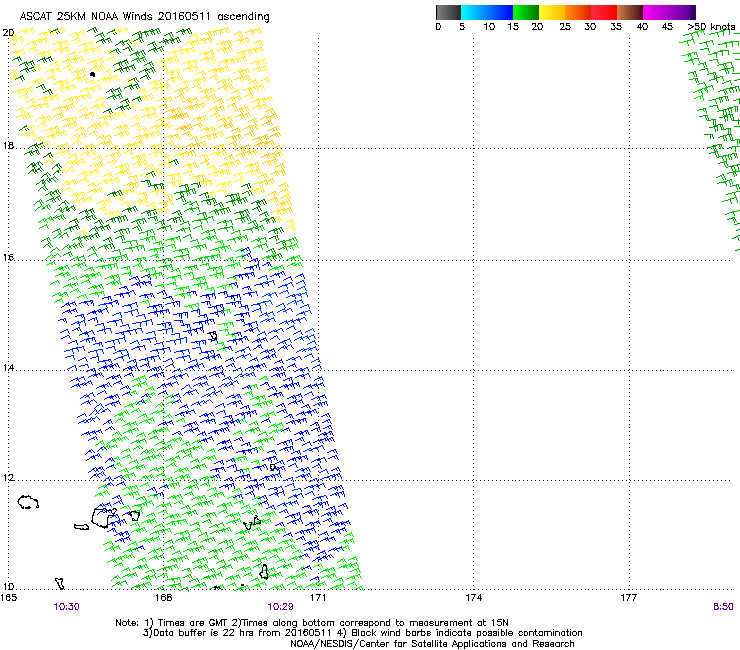Viewport: 740px width, 650px height.
Task: Click the latitude label '12' on the left axis
Action: (x=8, y=478)
